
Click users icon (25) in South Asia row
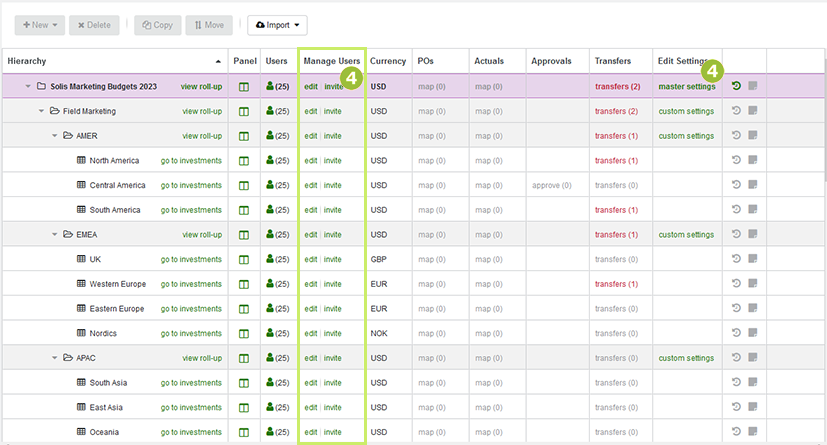[x=277, y=382]
